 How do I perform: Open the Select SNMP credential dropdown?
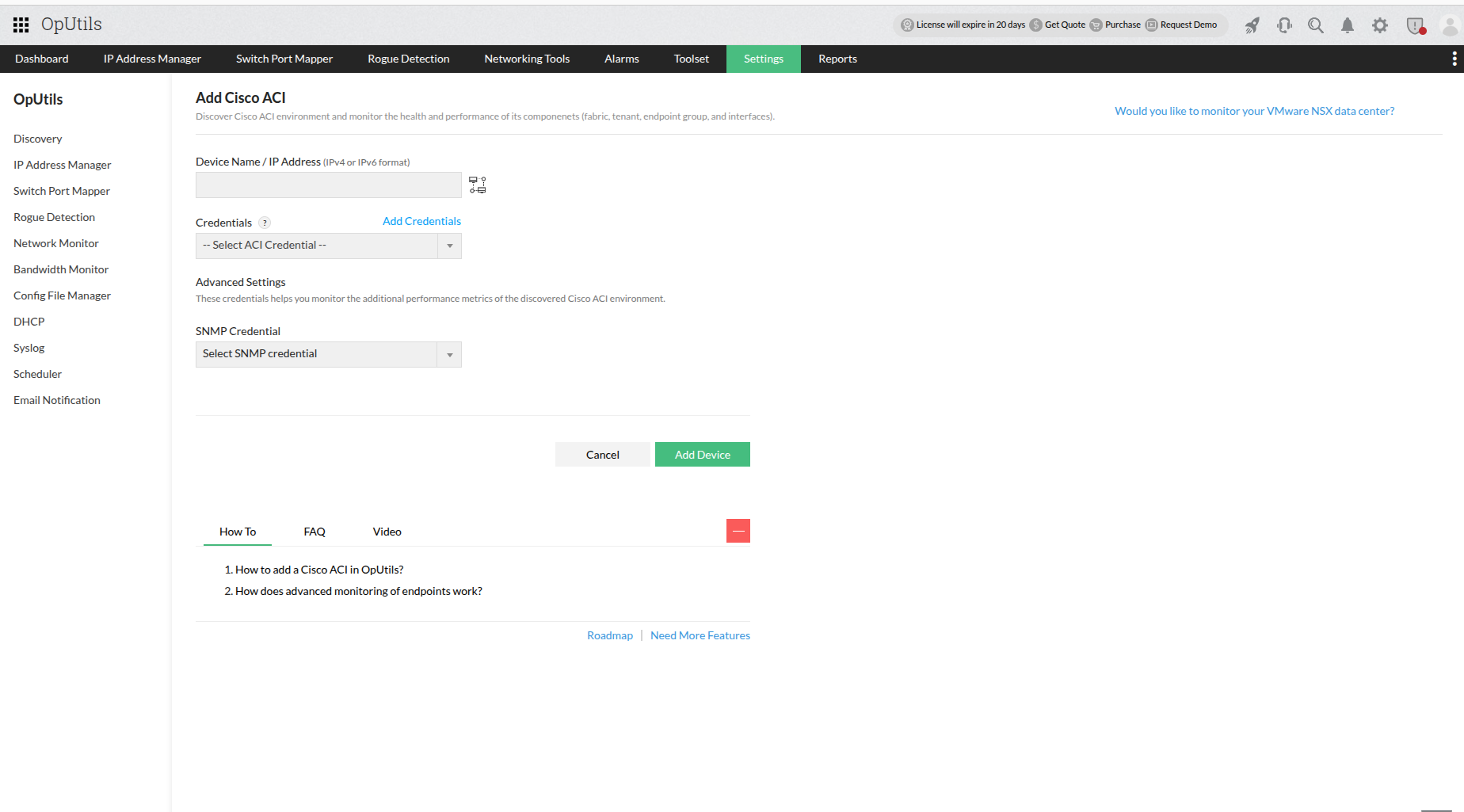click(x=329, y=354)
